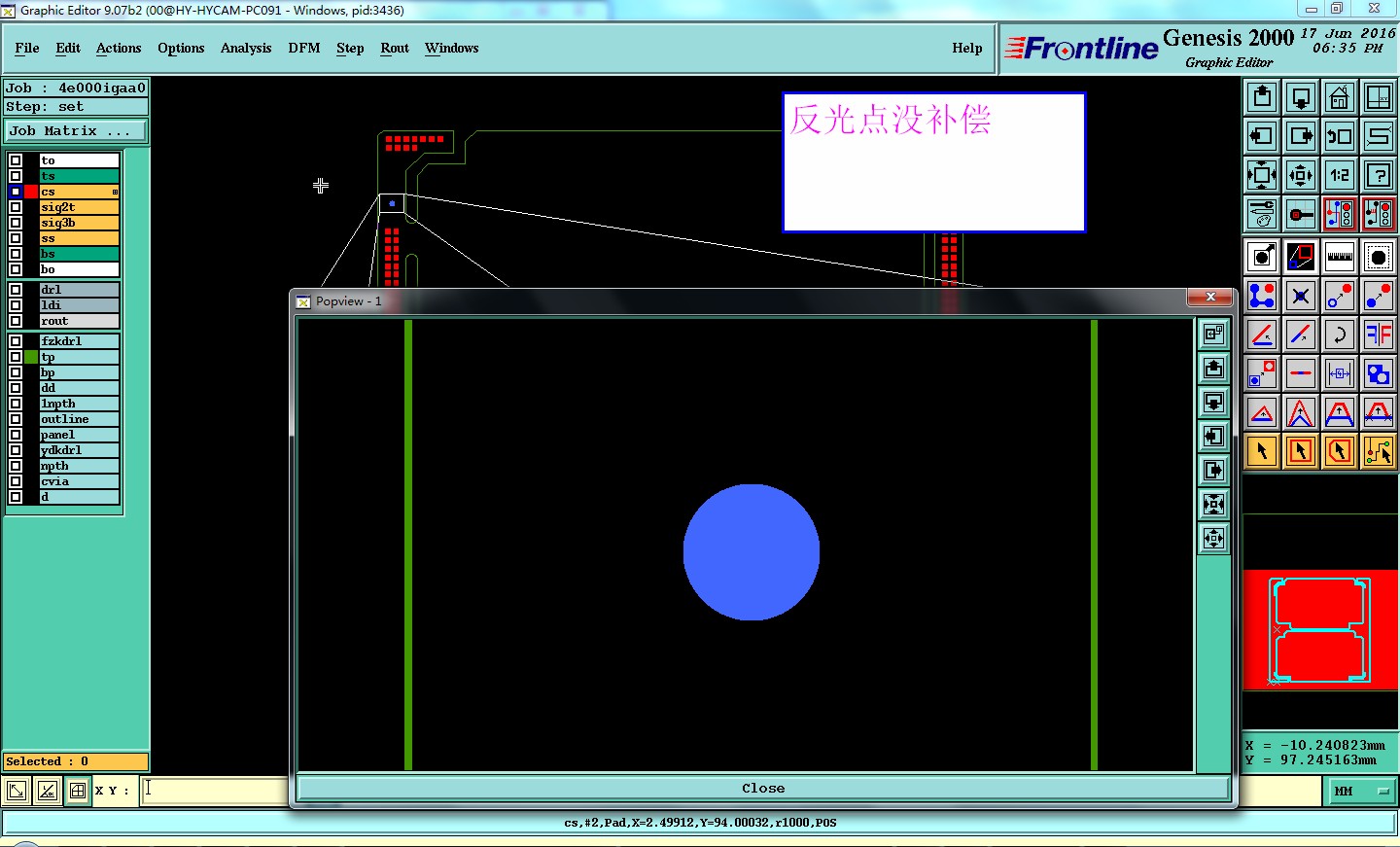Image resolution: width=1400 pixels, height=847 pixels.
Task: Open the Help menu
Action: (x=967, y=48)
